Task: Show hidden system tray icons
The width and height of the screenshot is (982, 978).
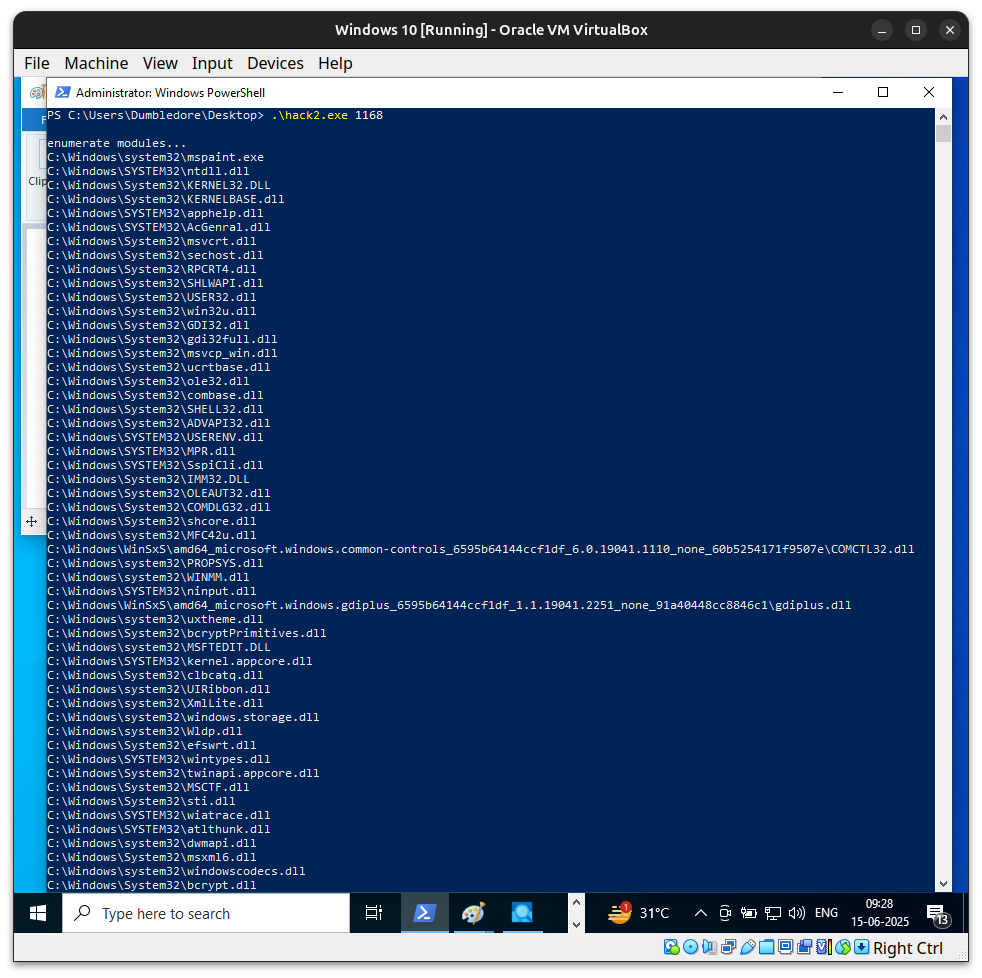Action: tap(701, 914)
